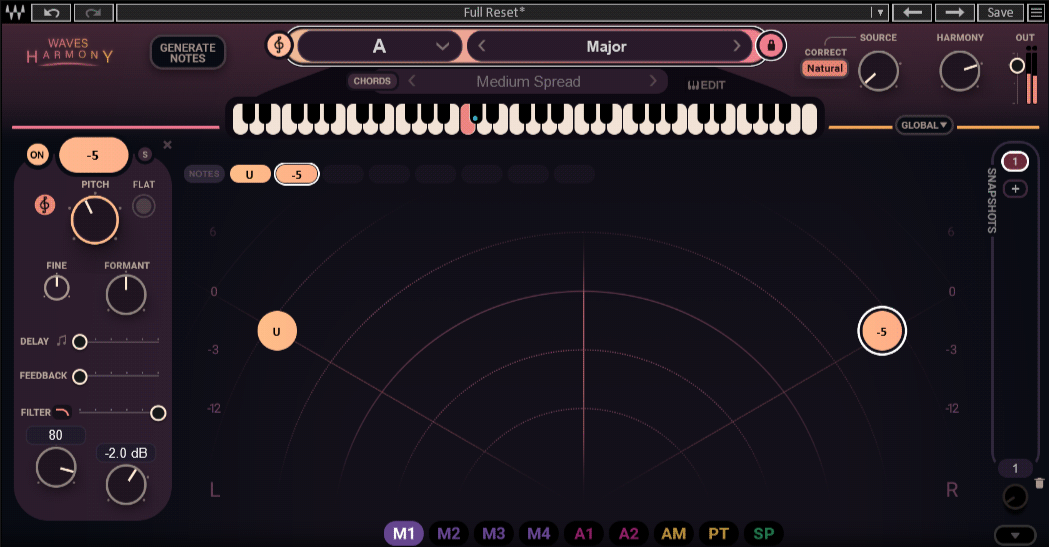Change the filter type curve icon
Screen dimensions: 1049x547
click(x=62, y=412)
